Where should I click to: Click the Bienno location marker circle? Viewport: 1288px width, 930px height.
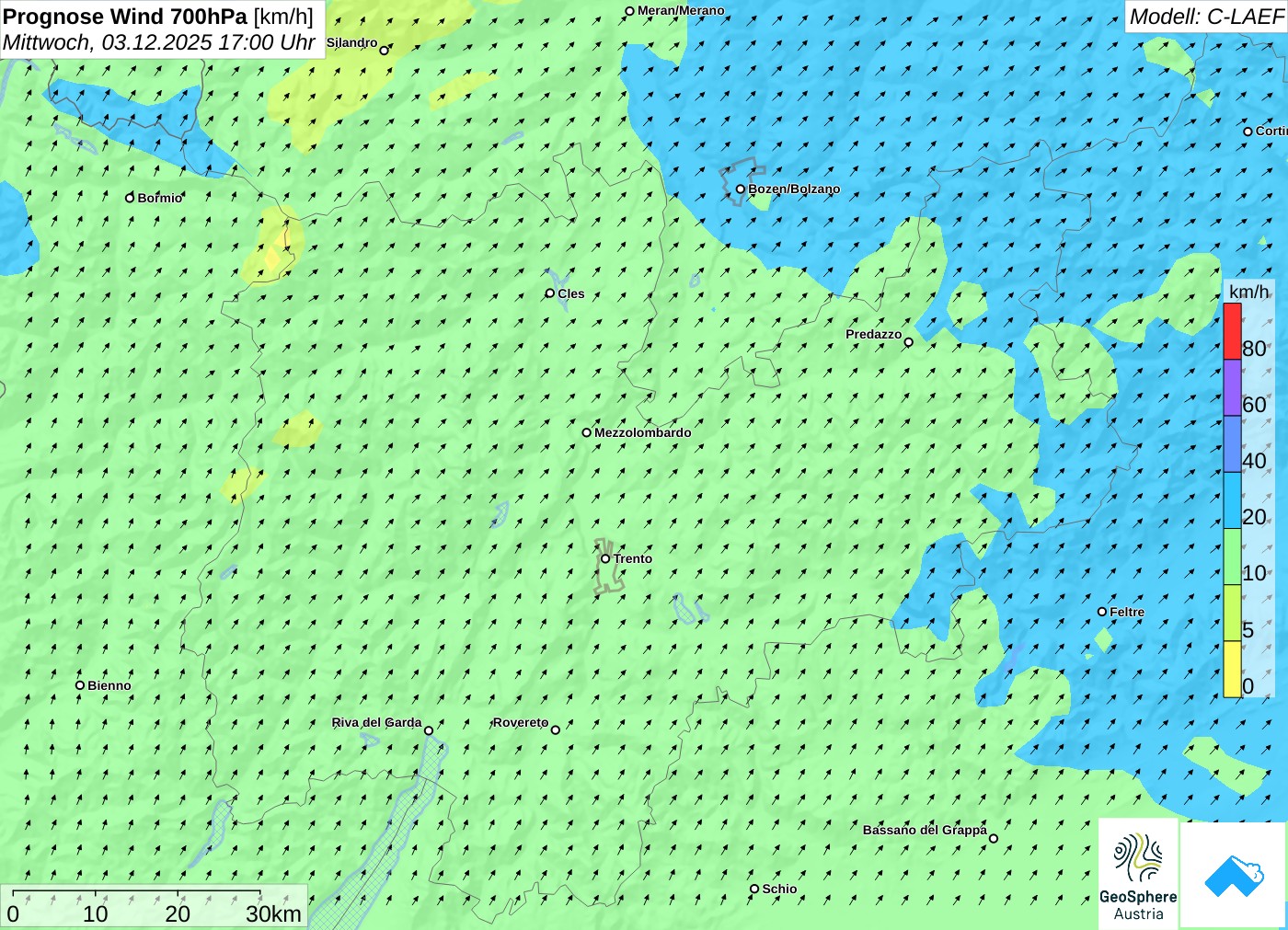pos(80,685)
